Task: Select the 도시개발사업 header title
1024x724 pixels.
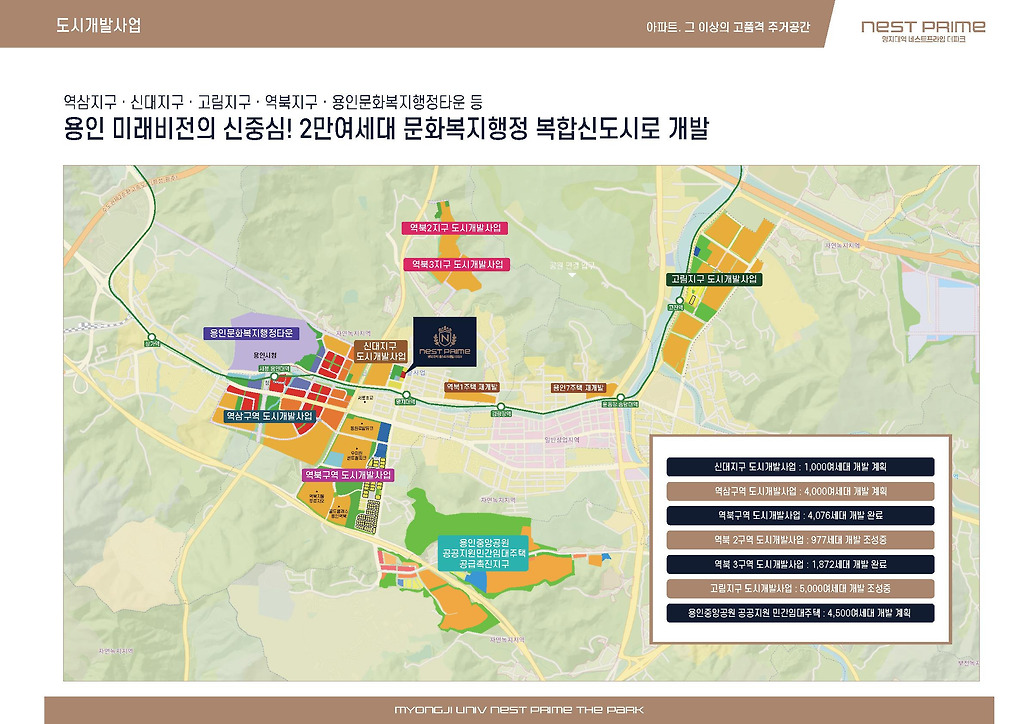Action: click(x=99, y=25)
